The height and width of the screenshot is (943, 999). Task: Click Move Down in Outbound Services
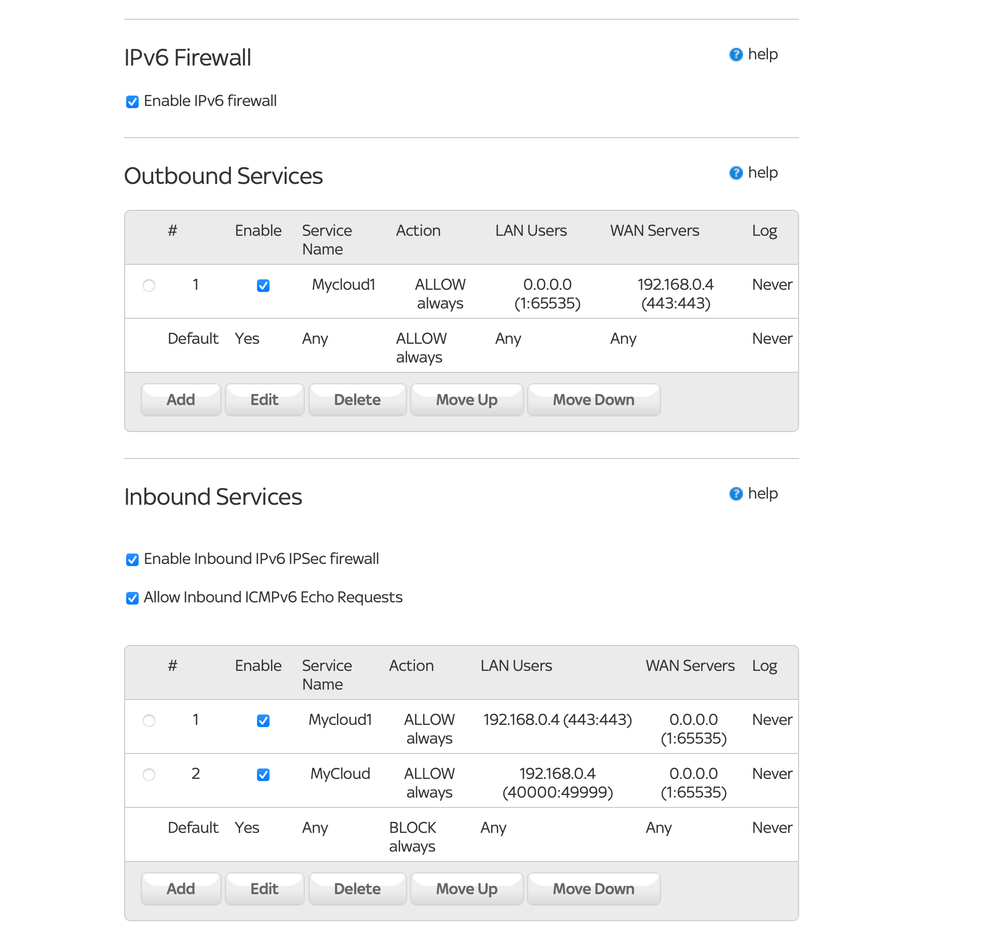[593, 400]
